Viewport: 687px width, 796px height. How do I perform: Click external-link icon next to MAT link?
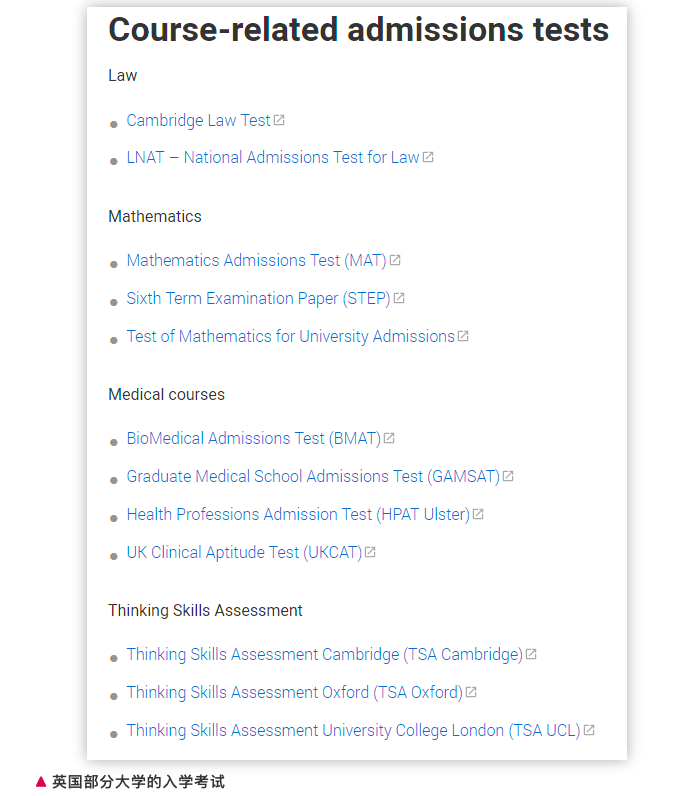pos(395,260)
